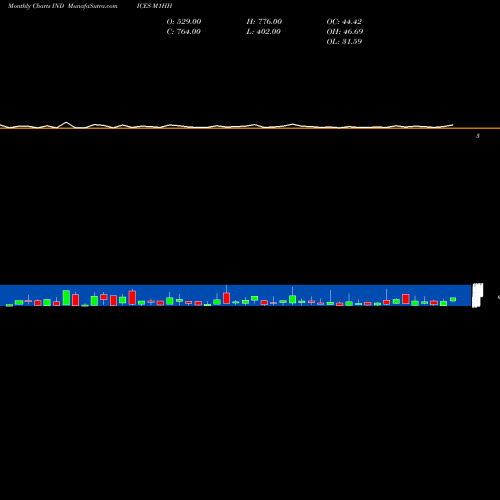Select the high value "H: 776.00"
The height and width of the screenshot is (500, 500).
pyautogui.click(x=264, y=22)
